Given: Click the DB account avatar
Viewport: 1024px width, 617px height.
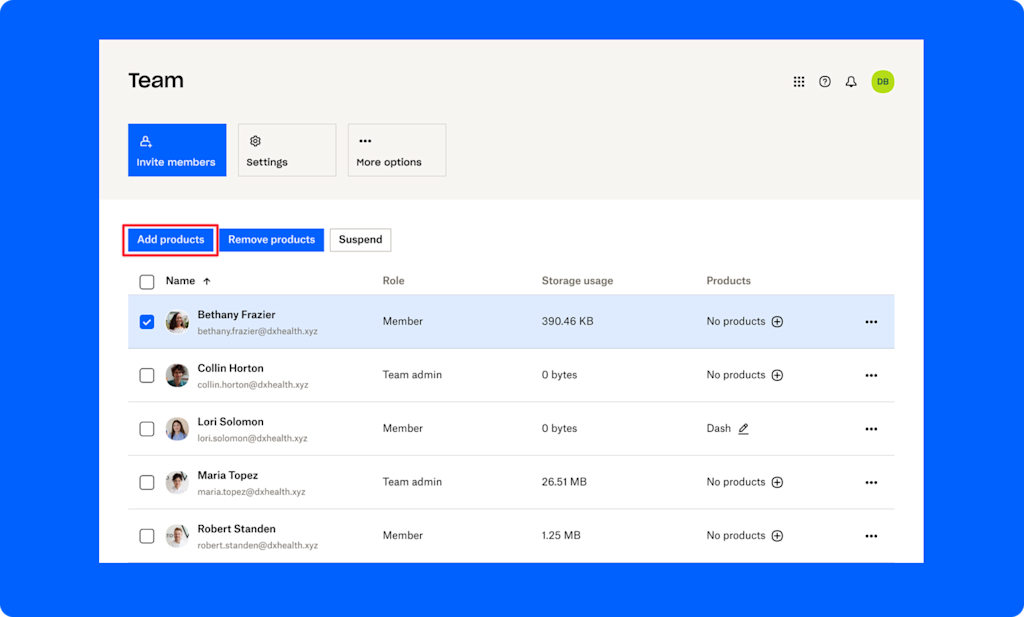Looking at the screenshot, I should pos(882,81).
